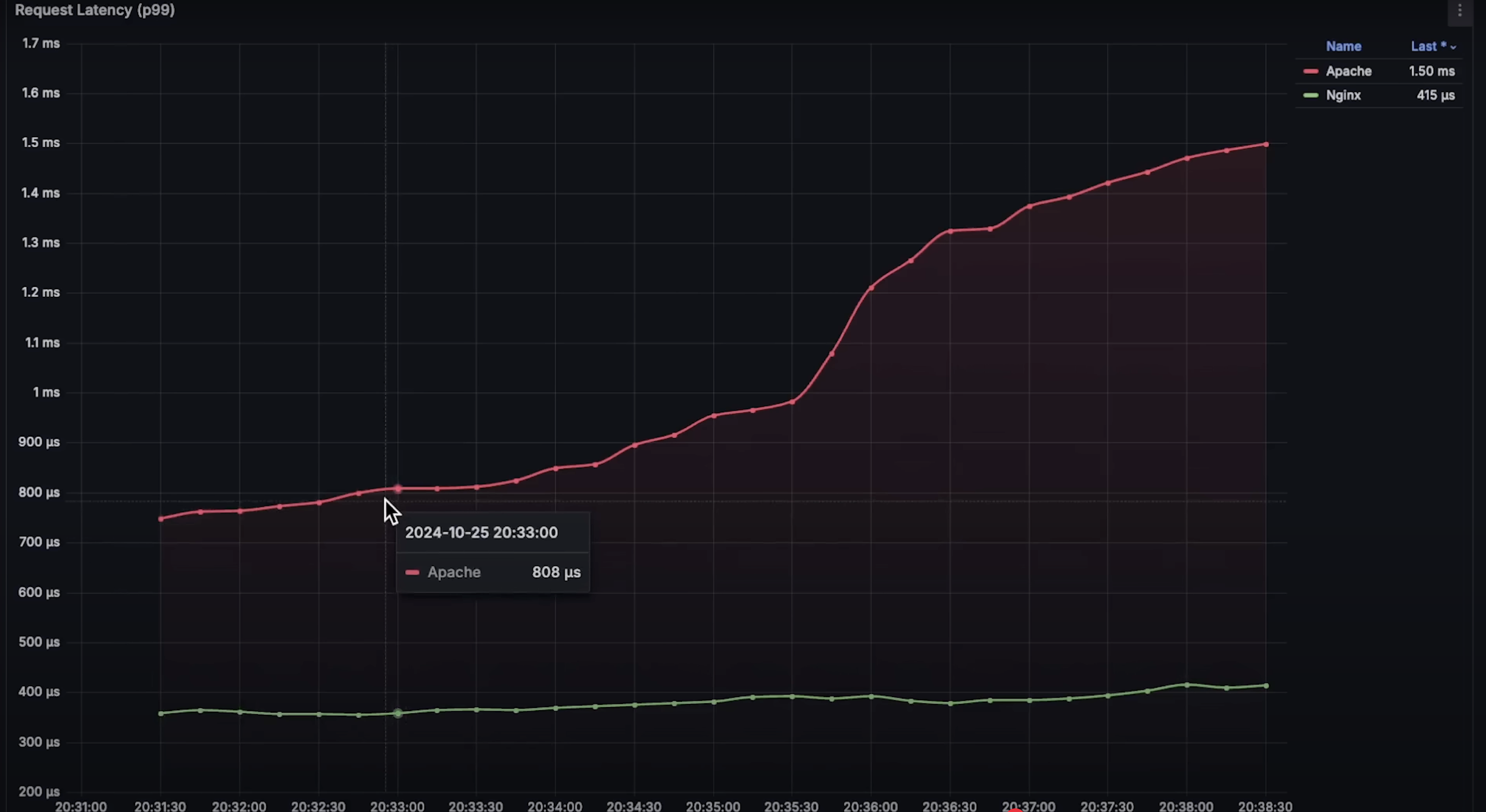
Task: Click Nginx peak data point at 20:38:00
Action: tap(1187, 685)
